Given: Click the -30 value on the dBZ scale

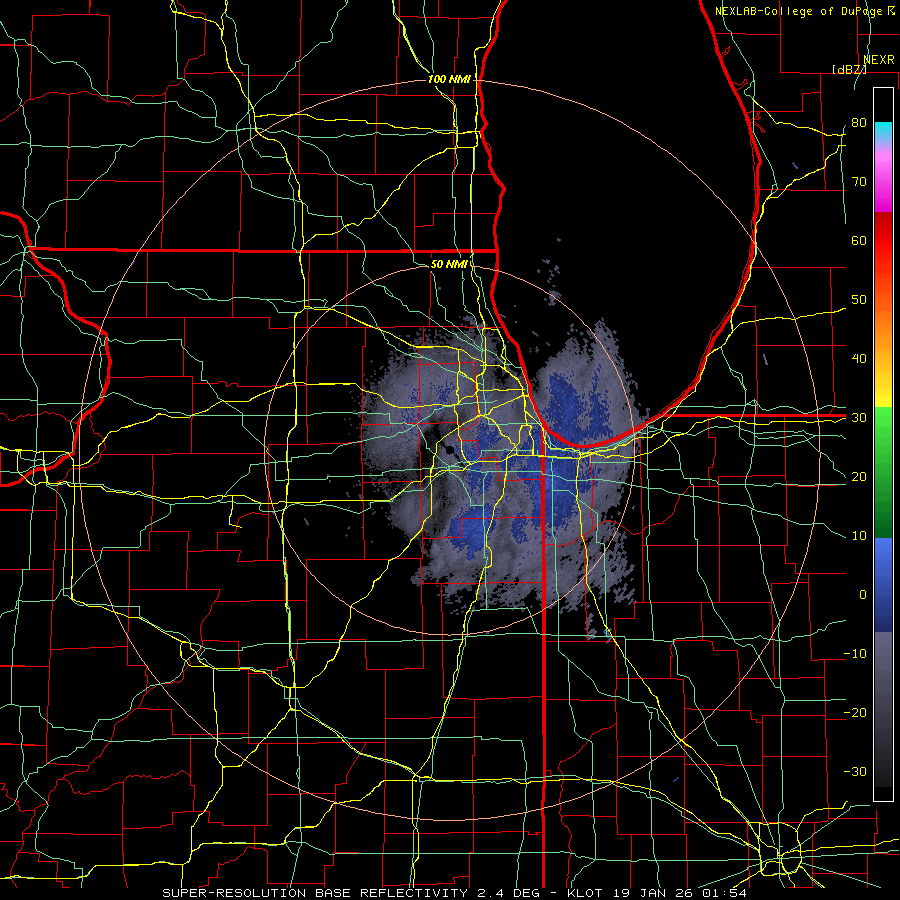Looking at the screenshot, I should pyautogui.click(x=855, y=771).
